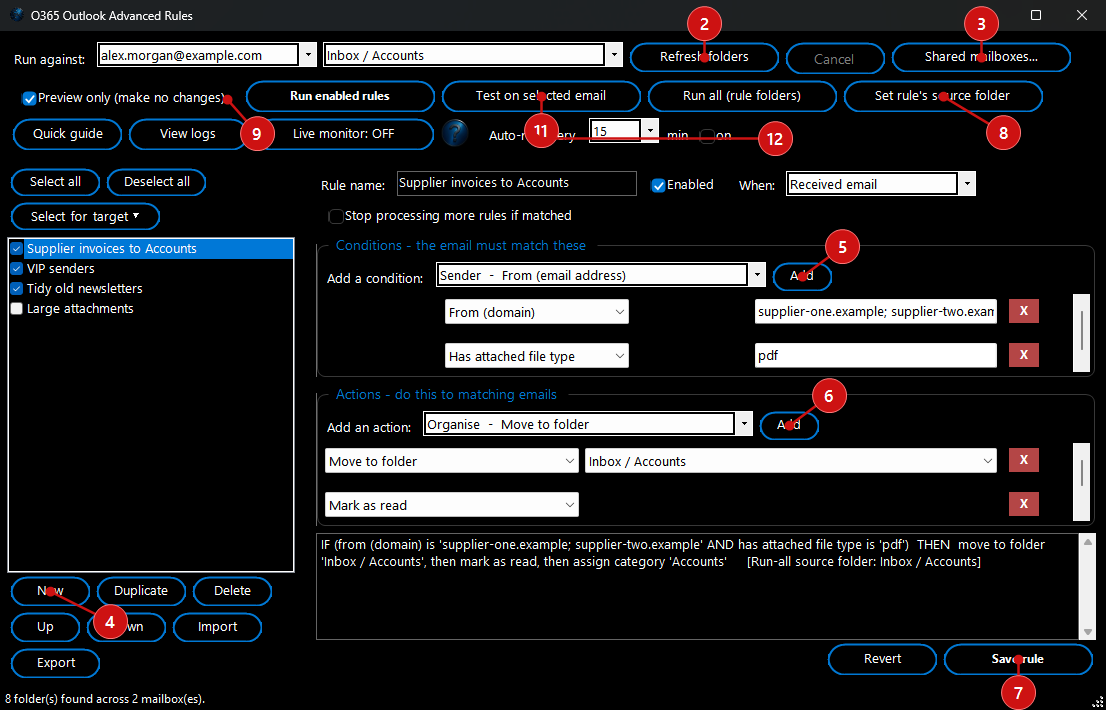Screen dimensions: 1106x710
Task: Open the action target folder Inbox / Accounts dropdown
Action: (x=791, y=461)
